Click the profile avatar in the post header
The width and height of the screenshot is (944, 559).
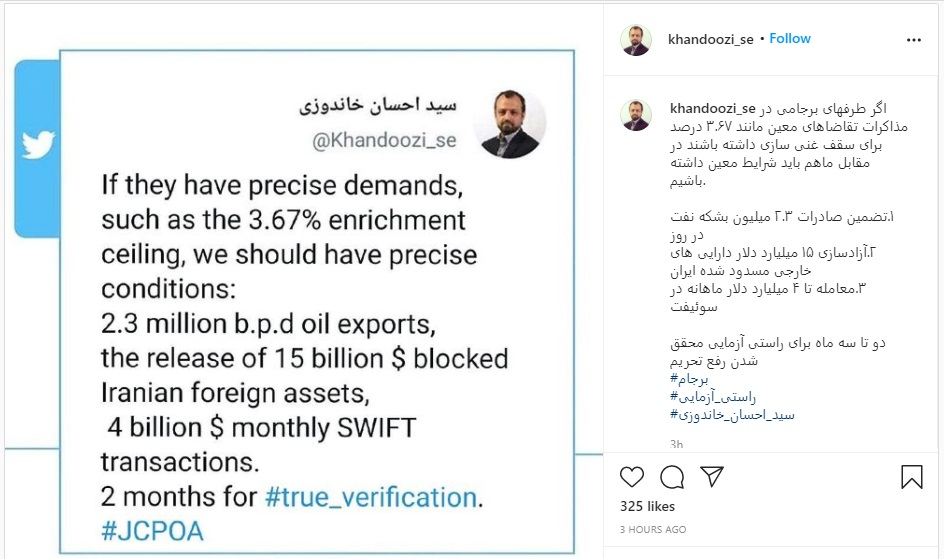[x=636, y=40]
